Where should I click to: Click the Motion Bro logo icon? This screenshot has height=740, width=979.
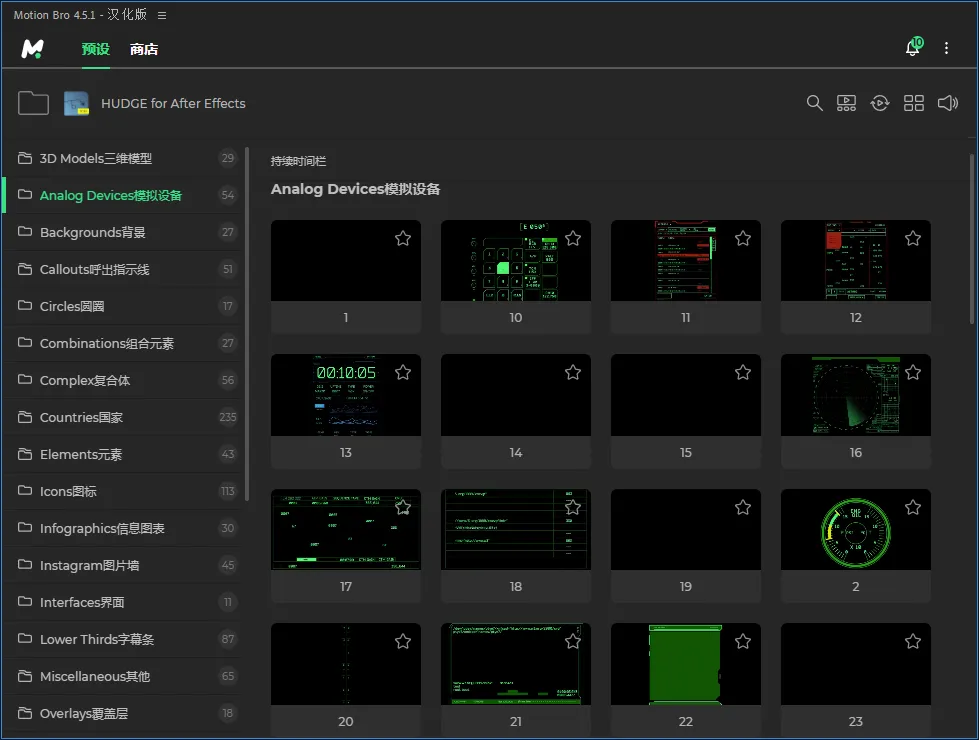(x=33, y=48)
